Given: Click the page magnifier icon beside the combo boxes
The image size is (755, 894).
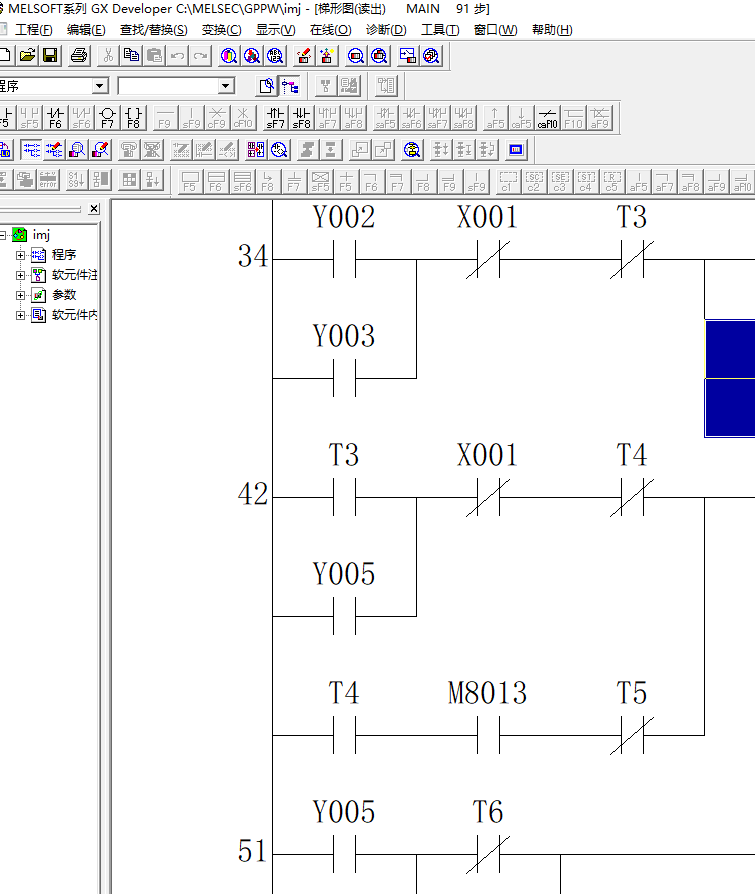Looking at the screenshot, I should (x=266, y=86).
